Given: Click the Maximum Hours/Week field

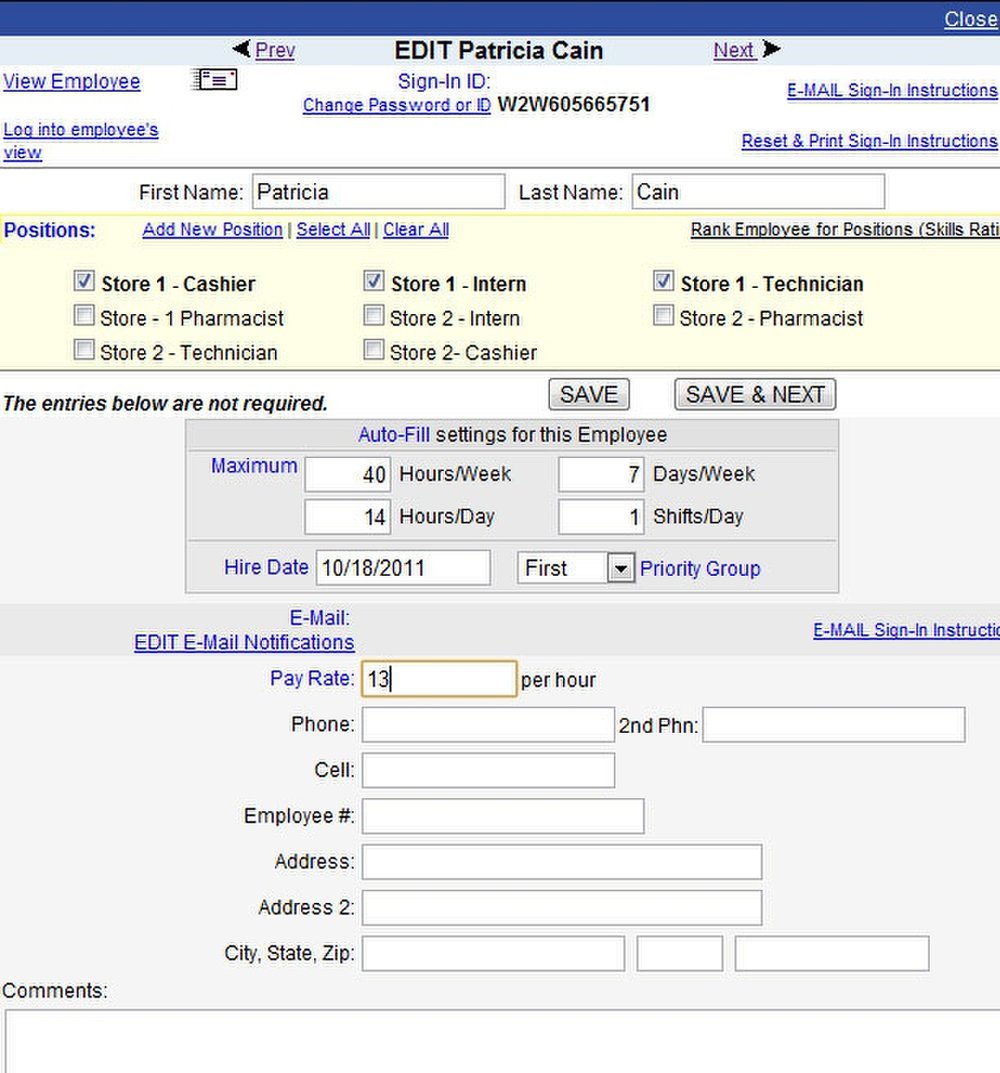Looking at the screenshot, I should [348, 474].
